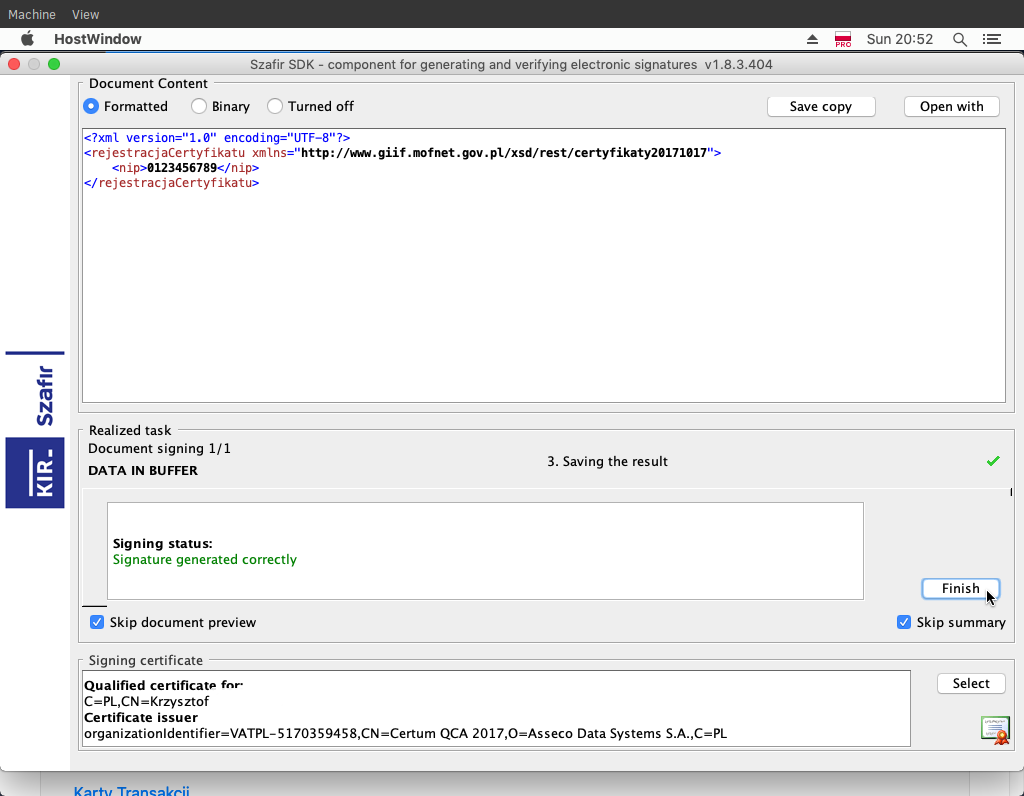
Task: Open the HostWindow application menu
Action: pyautogui.click(x=97, y=39)
